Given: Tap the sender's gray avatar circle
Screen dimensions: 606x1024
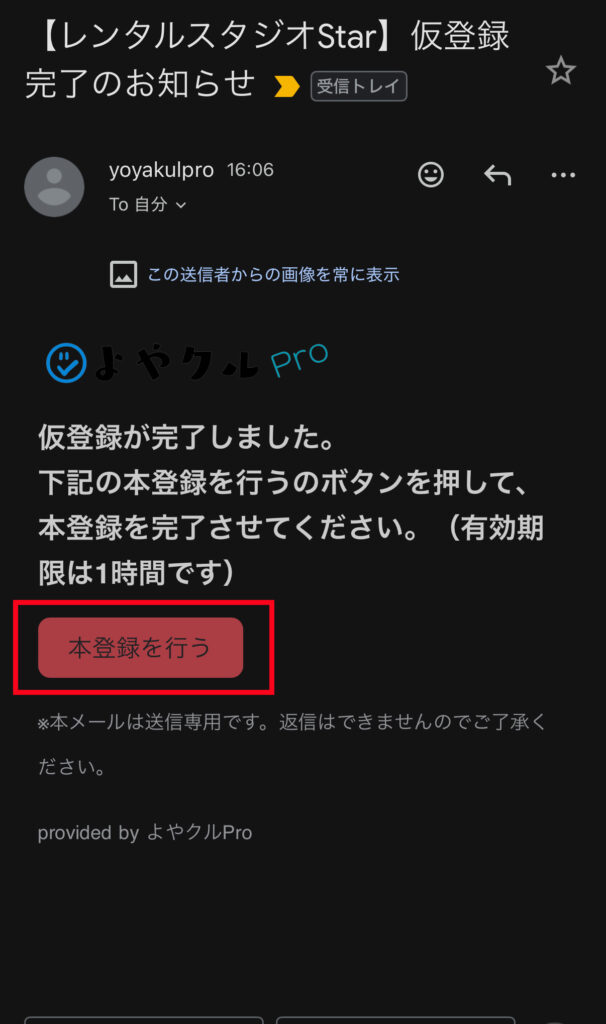Looking at the screenshot, I should coord(54,187).
